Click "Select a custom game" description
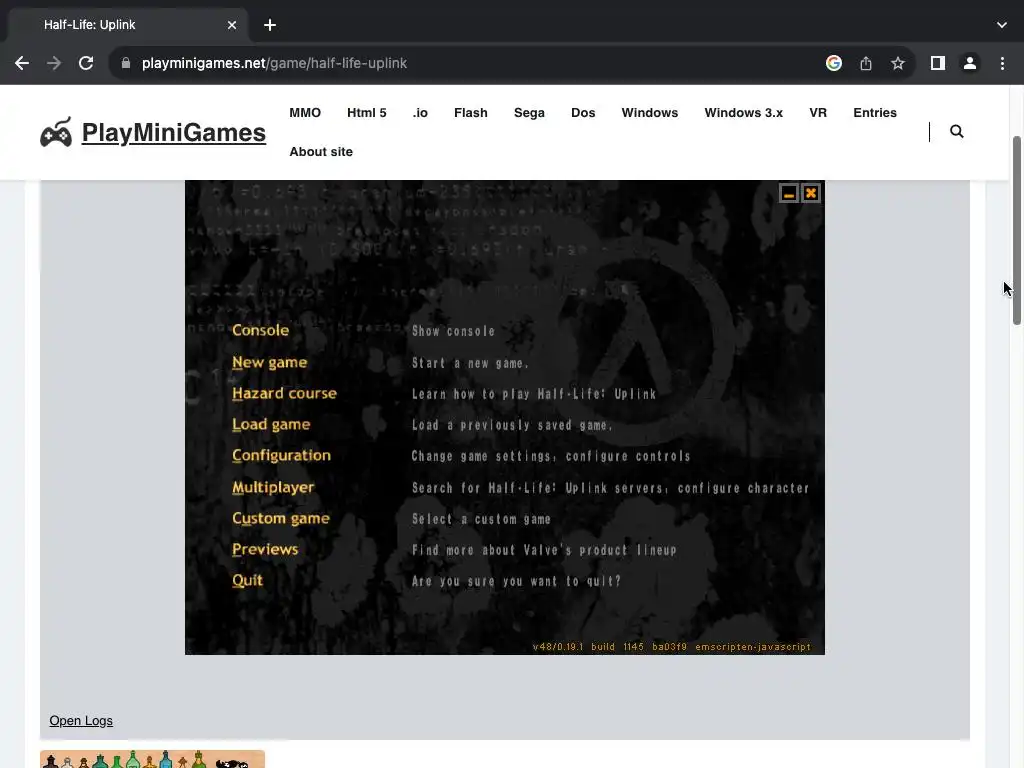1024x768 pixels. (481, 519)
